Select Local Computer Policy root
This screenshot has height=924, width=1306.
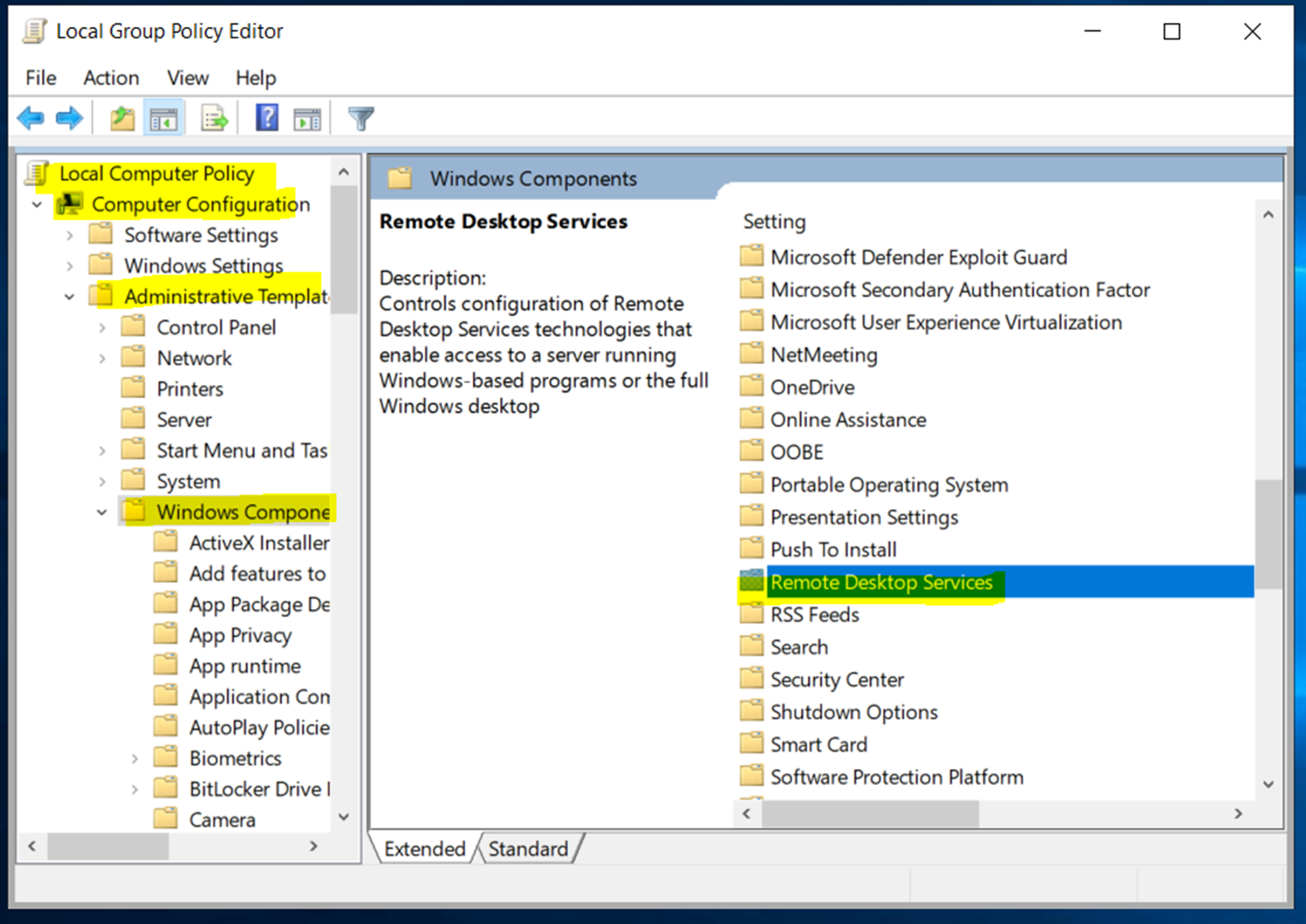157,173
